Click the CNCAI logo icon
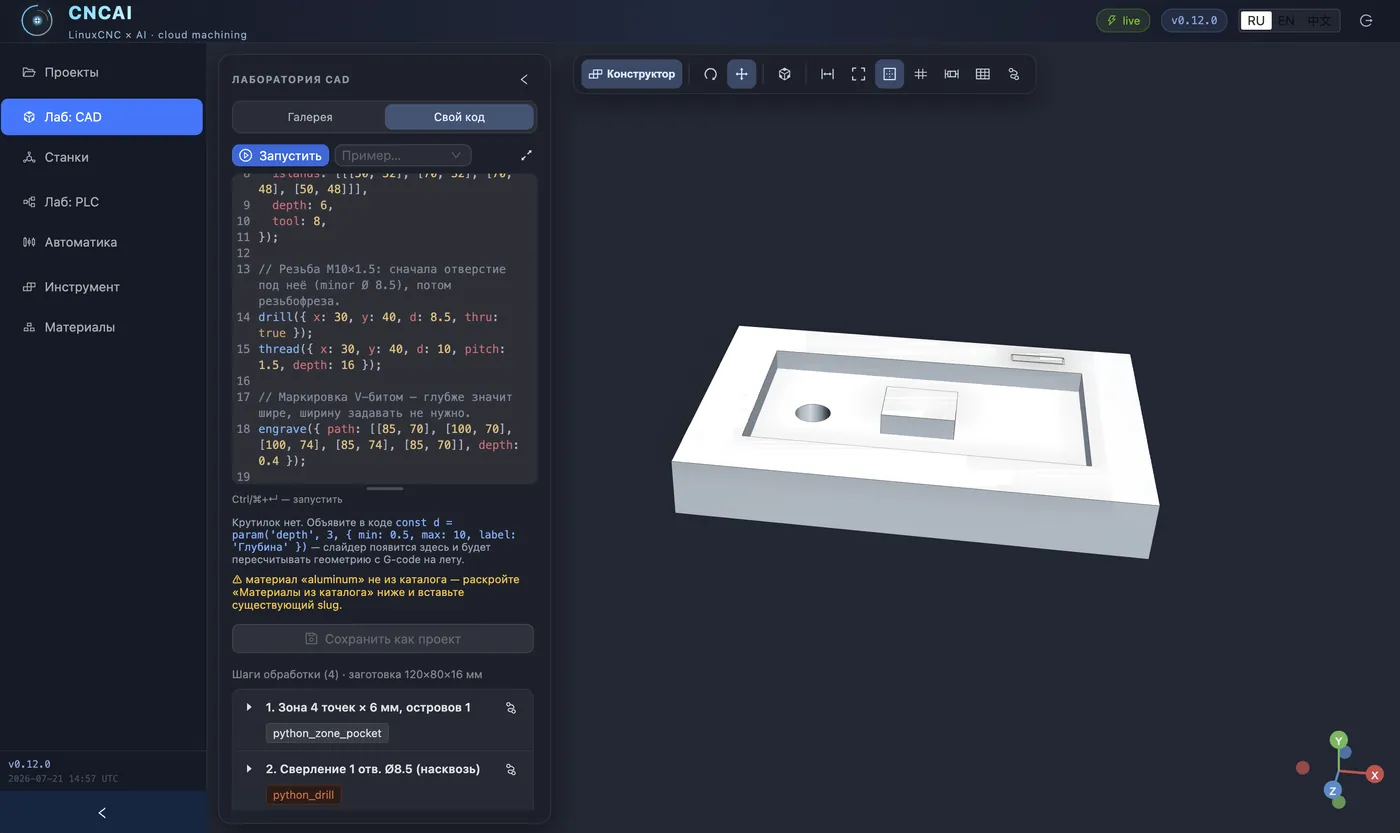Viewport: 1400px width, 833px height. [37, 20]
